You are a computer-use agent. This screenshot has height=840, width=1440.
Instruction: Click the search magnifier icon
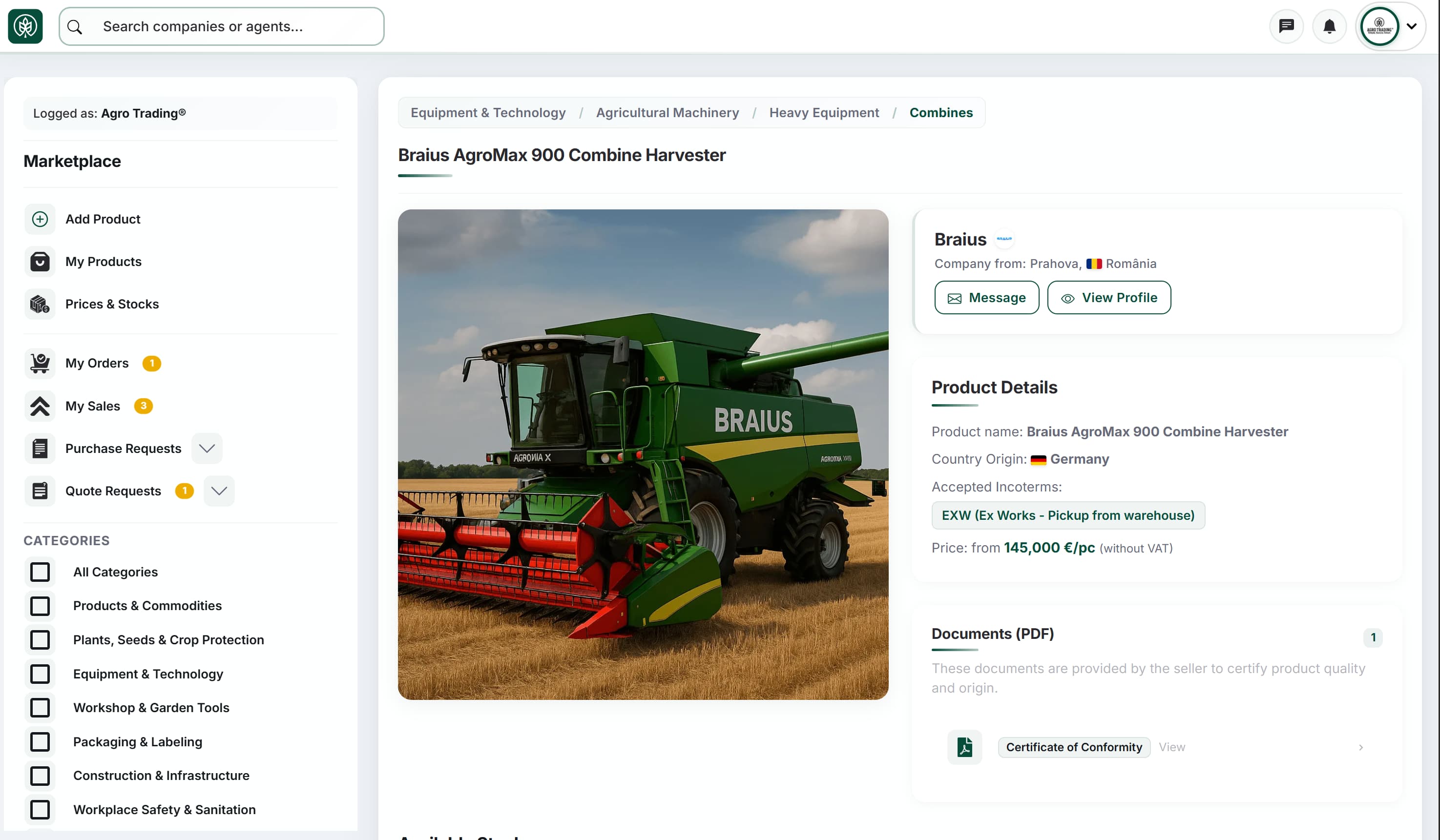(x=75, y=27)
